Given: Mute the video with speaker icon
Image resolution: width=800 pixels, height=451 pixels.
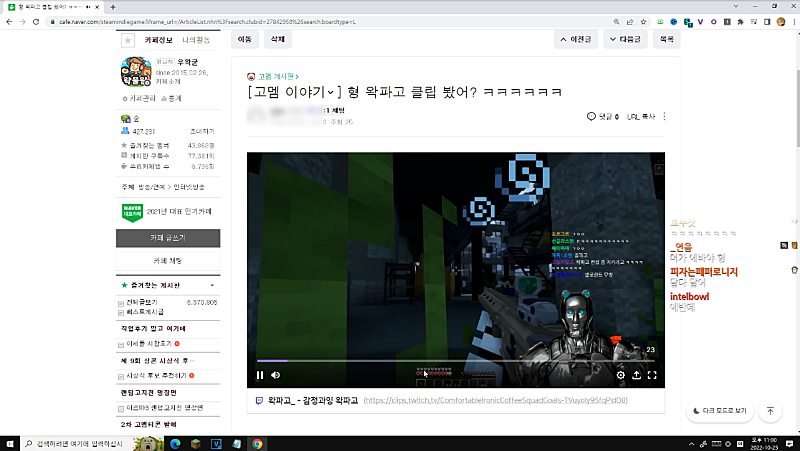Looking at the screenshot, I should (276, 375).
